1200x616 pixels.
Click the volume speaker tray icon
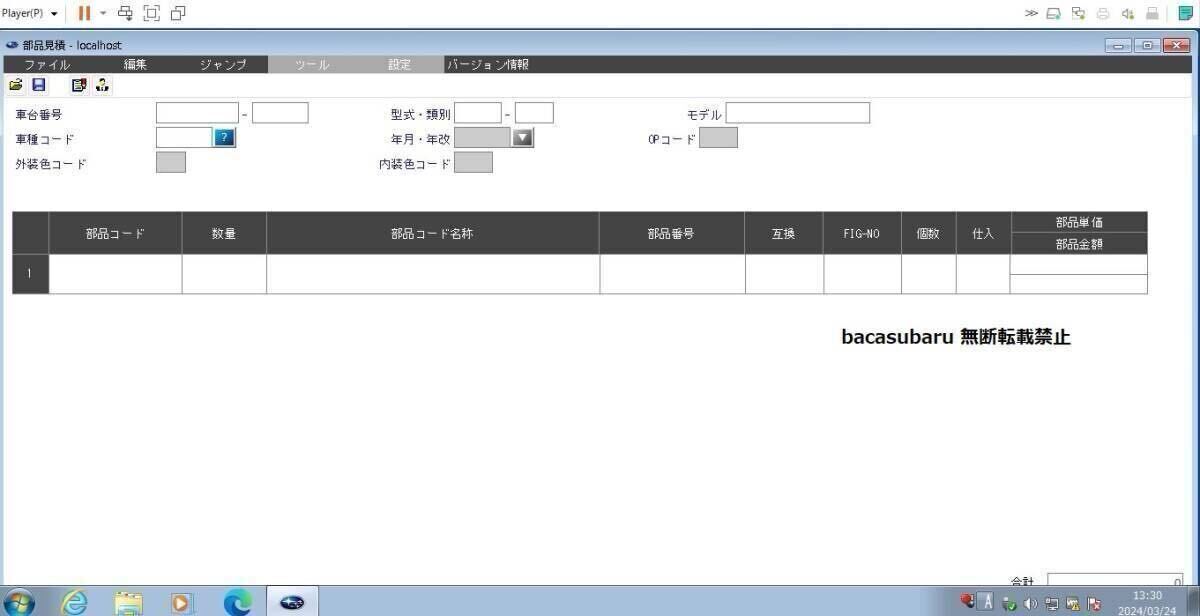click(1031, 604)
